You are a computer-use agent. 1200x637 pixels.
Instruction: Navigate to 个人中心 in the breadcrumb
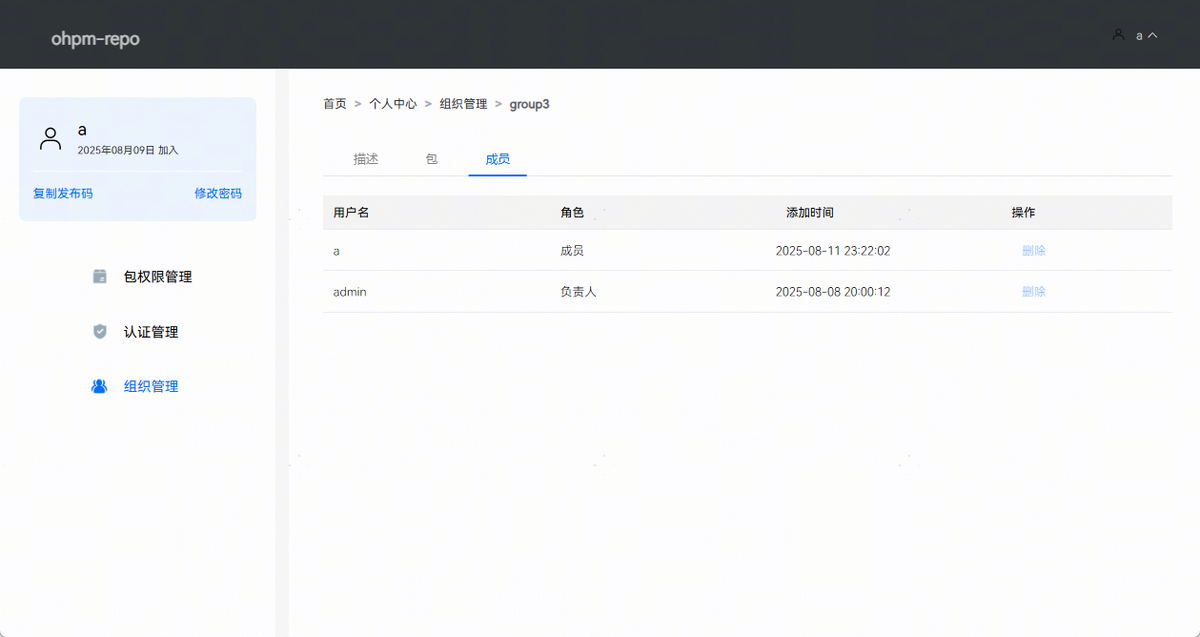coord(393,104)
